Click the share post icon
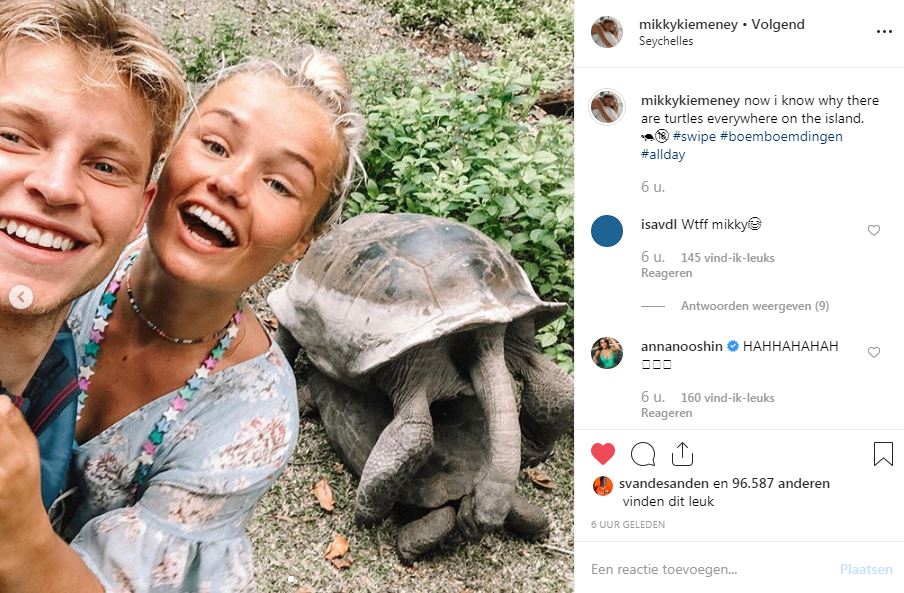The width and height of the screenshot is (904, 593). (x=682, y=455)
